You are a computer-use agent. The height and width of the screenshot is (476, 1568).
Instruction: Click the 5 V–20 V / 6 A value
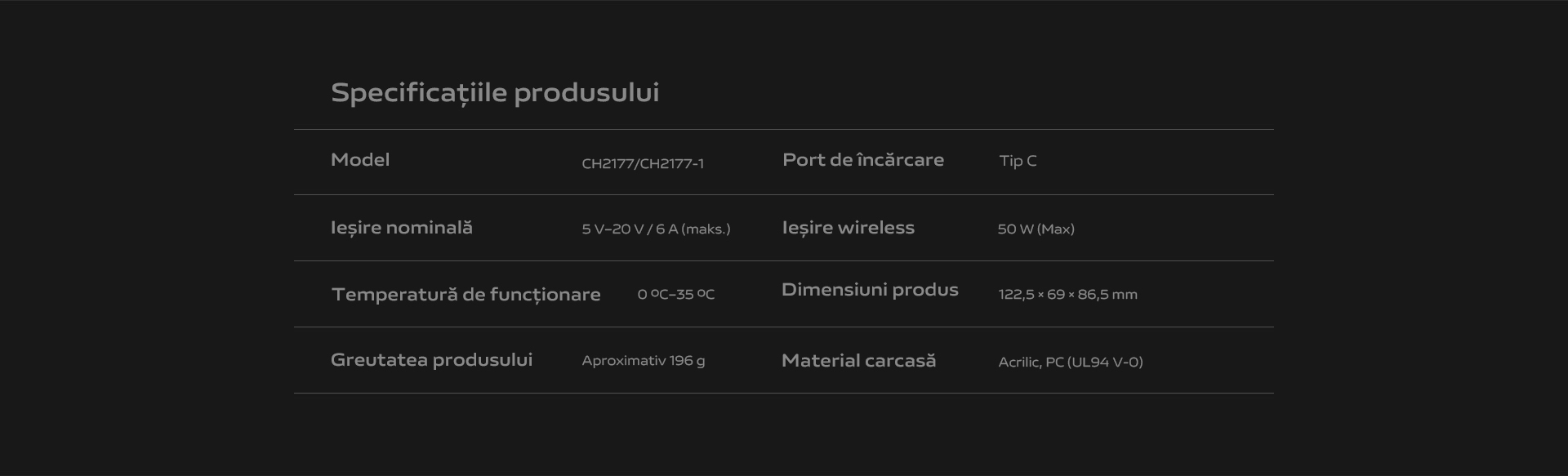pos(630,229)
